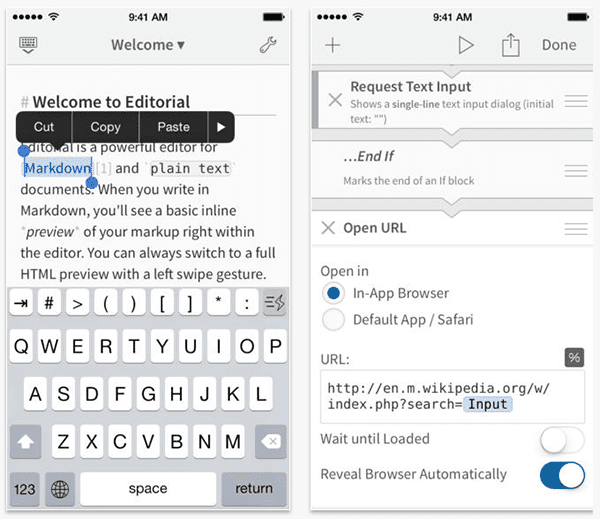600x519 pixels.
Task: Tap the globe keyboard switch icon
Action: pyautogui.click(x=60, y=489)
